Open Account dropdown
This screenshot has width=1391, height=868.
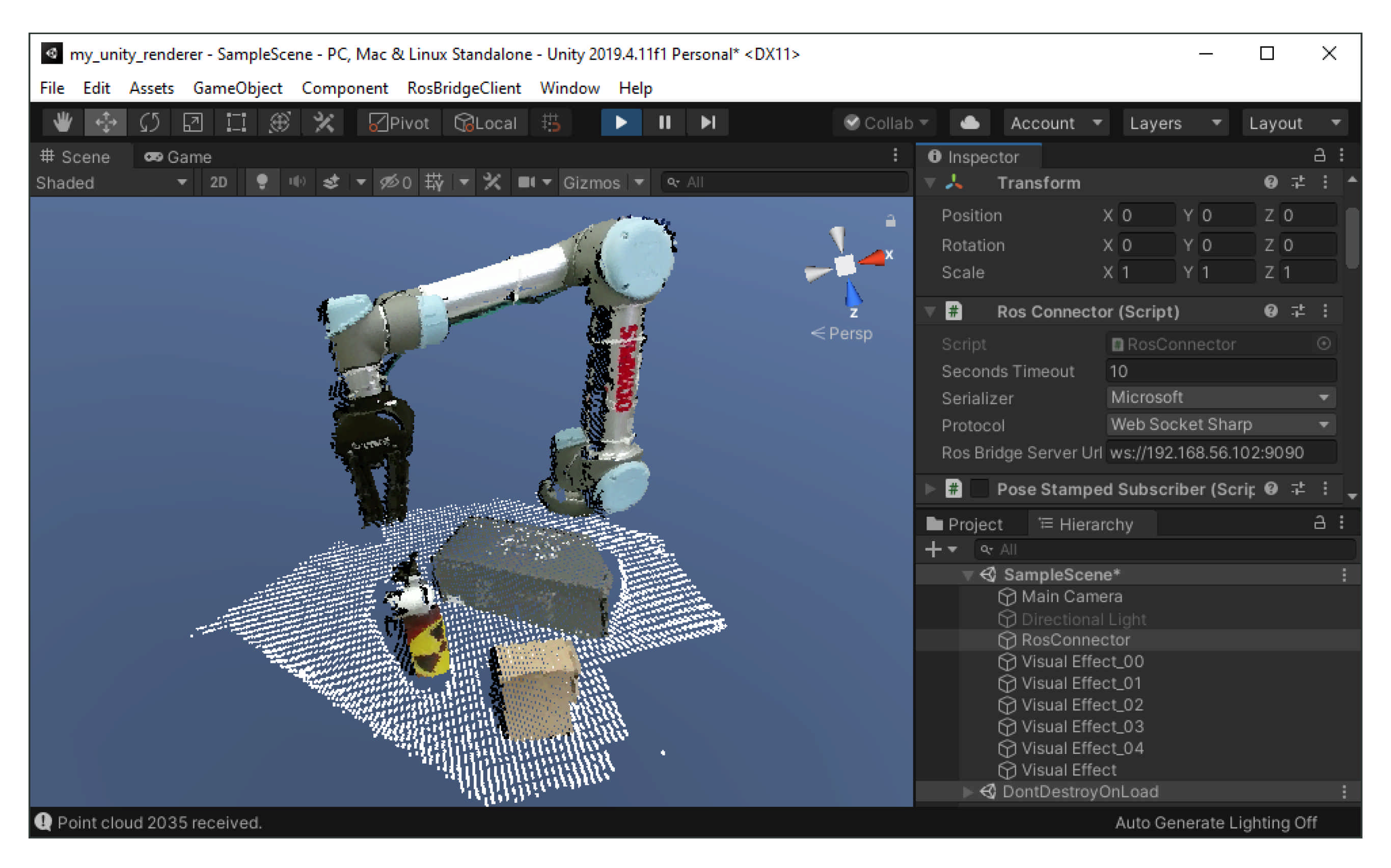(1055, 123)
